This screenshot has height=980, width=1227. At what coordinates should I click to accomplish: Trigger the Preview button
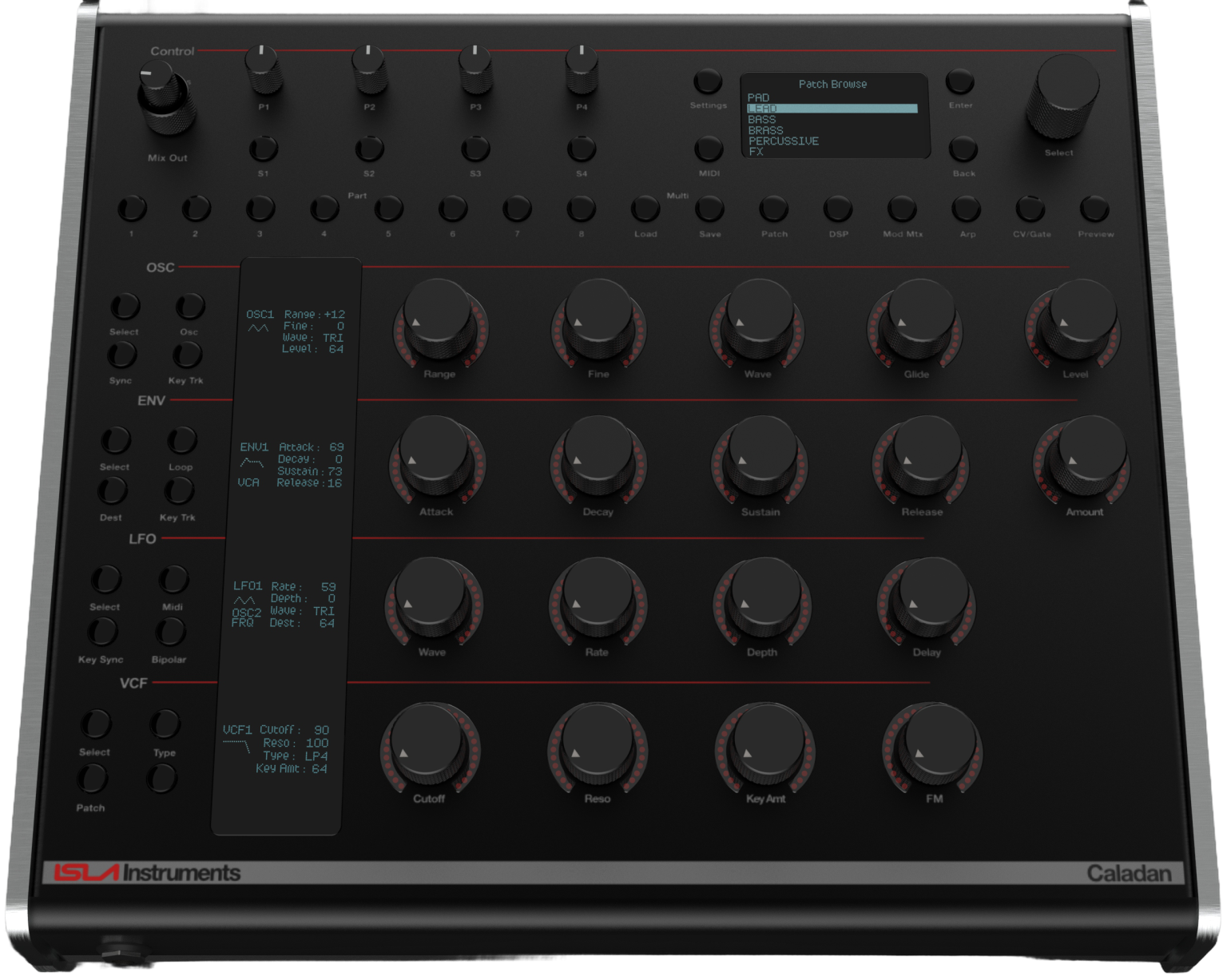pyautogui.click(x=1095, y=208)
